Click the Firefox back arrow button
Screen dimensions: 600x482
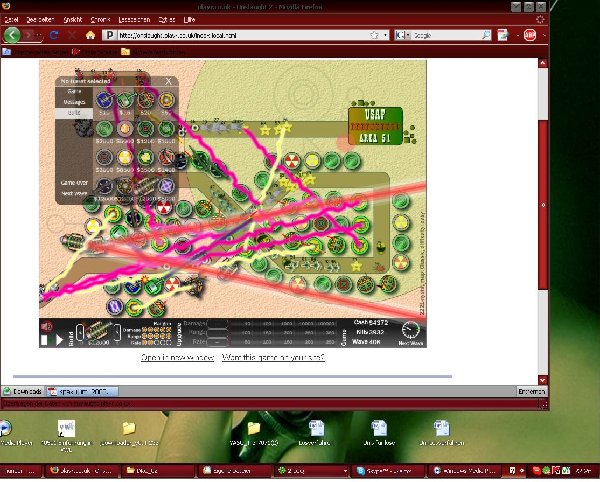click(x=13, y=34)
